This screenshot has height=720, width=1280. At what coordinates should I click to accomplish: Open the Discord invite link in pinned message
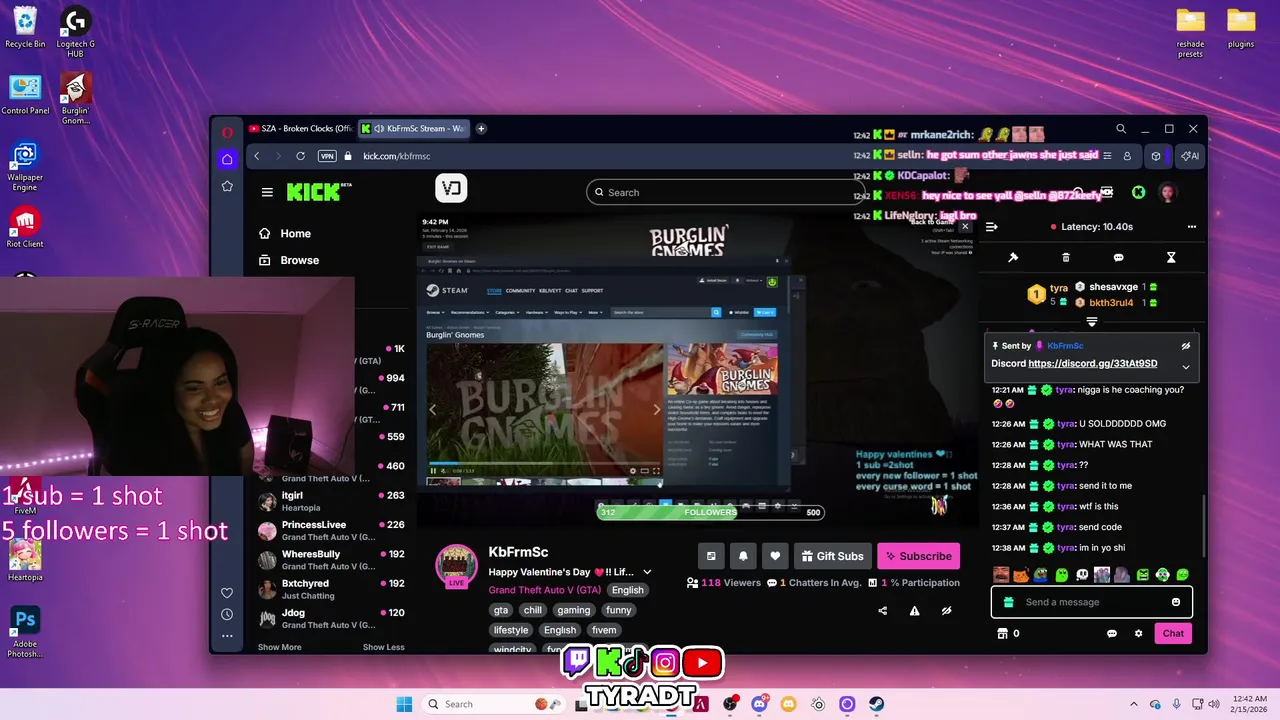pyautogui.click(x=1092, y=364)
